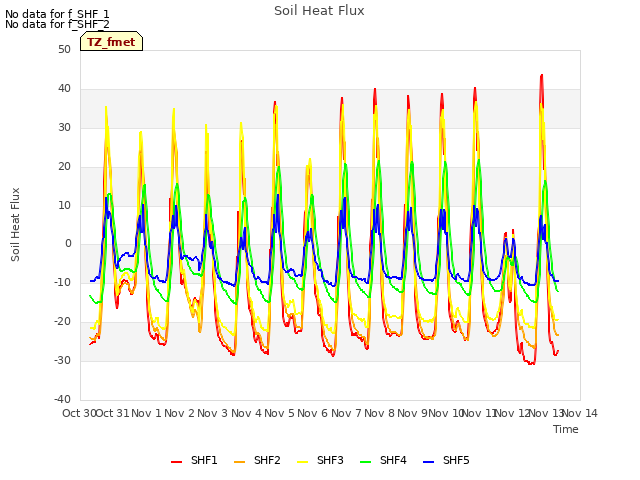This screenshot has height=480, width=640.
Task: Click the y-axis tick label 20
Action: coord(64,167)
